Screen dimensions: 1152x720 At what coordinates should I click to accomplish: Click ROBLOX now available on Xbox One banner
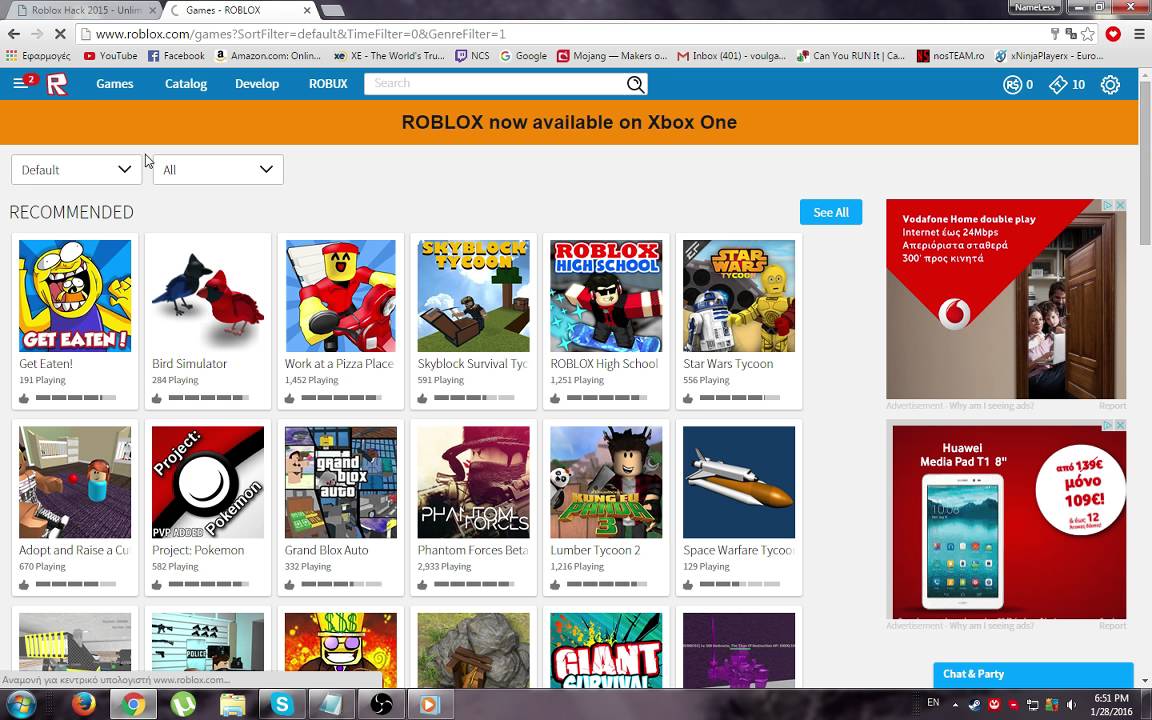tap(569, 122)
